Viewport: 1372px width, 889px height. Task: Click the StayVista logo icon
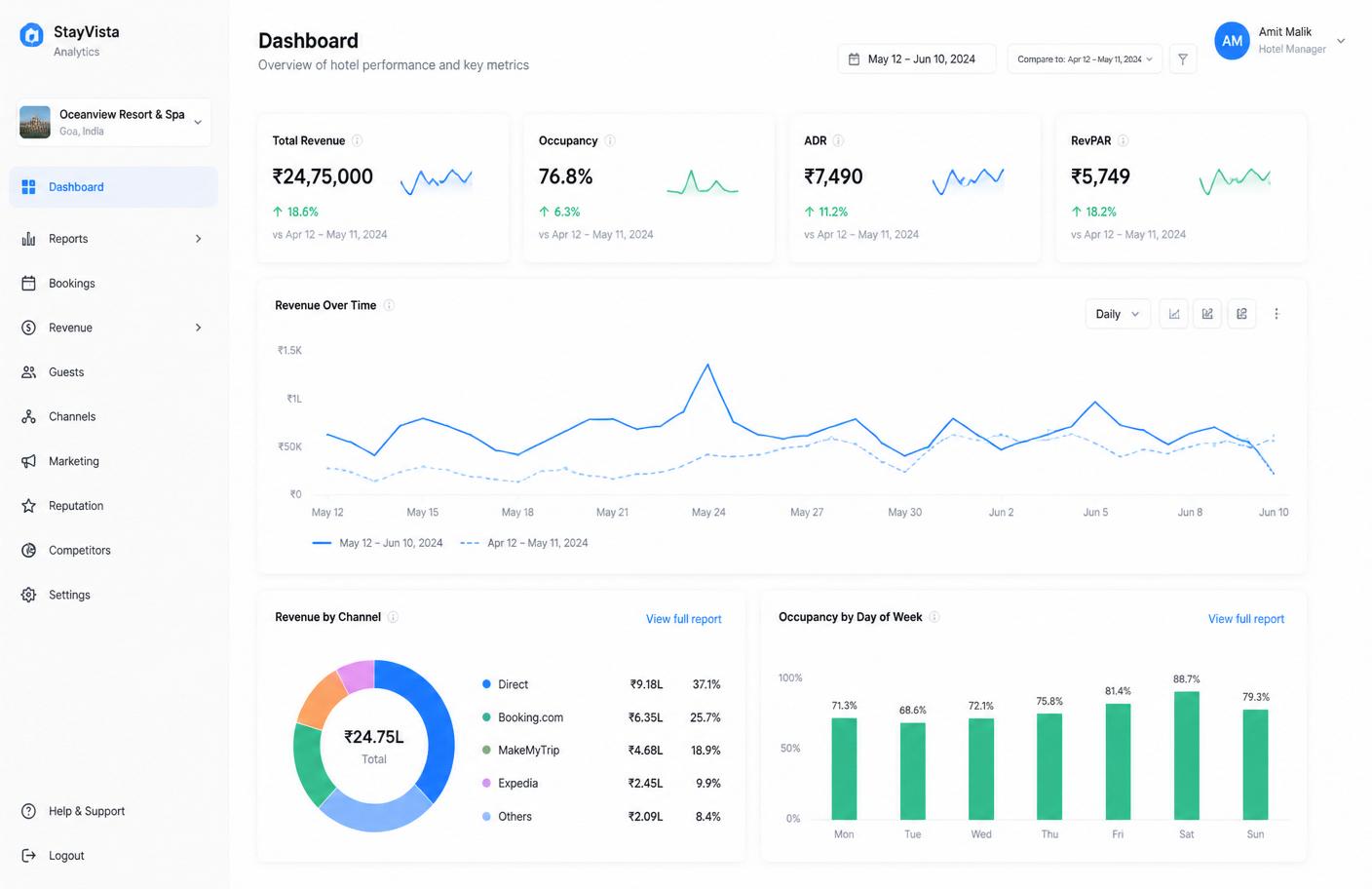click(31, 36)
